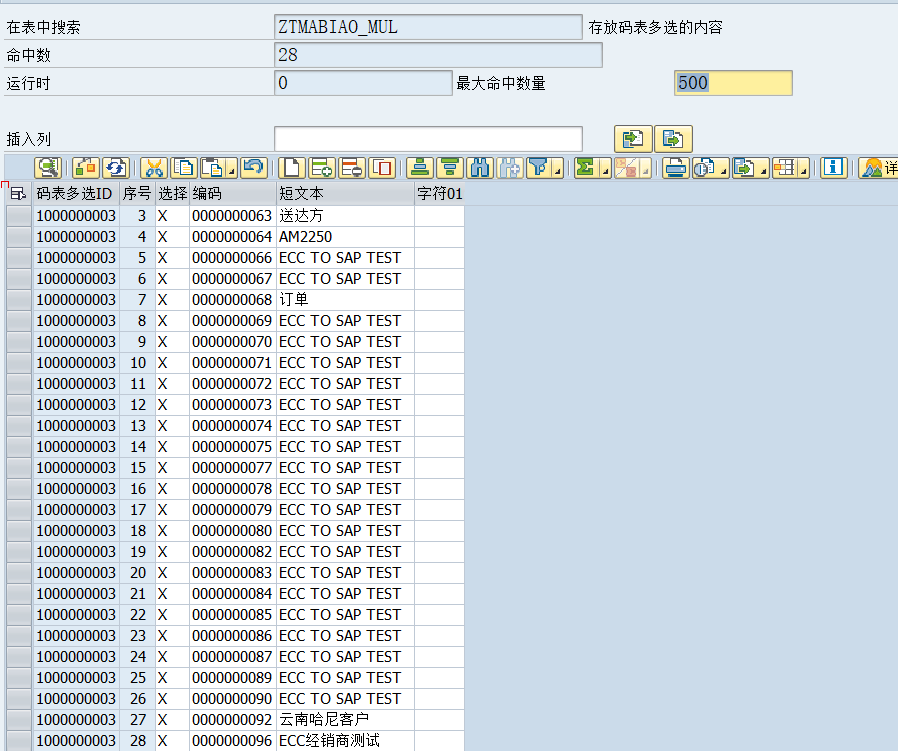898x751 pixels.
Task: Expand the Views icon dropdown arrow
Action: [723, 170]
